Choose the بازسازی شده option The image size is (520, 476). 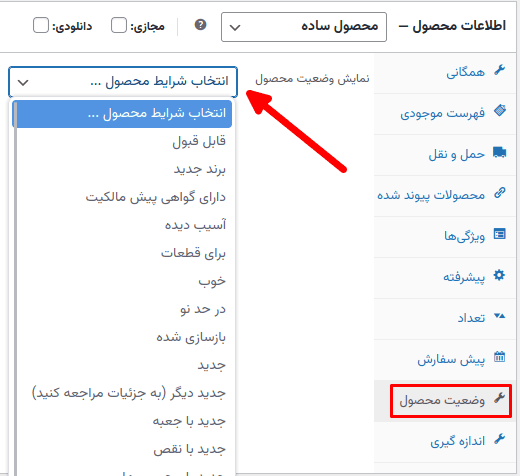point(122,338)
